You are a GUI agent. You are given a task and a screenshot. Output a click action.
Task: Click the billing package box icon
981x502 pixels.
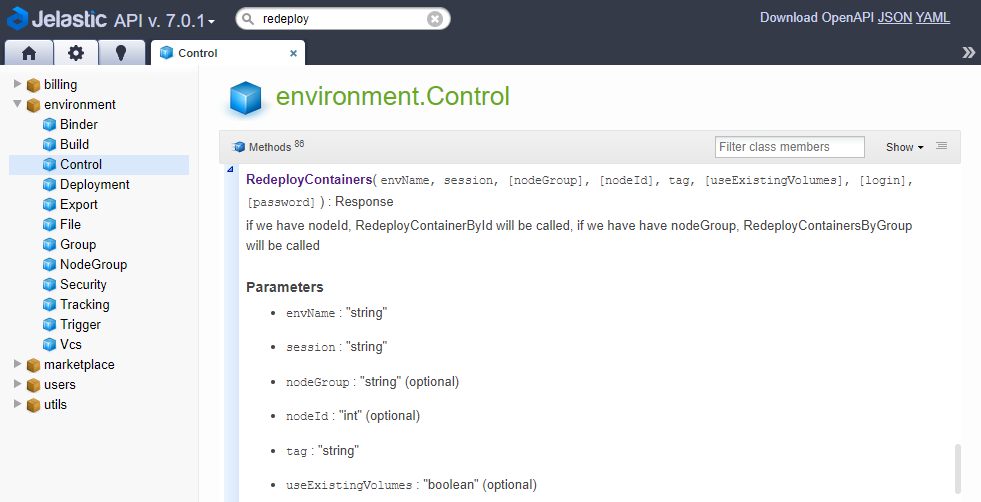33,85
